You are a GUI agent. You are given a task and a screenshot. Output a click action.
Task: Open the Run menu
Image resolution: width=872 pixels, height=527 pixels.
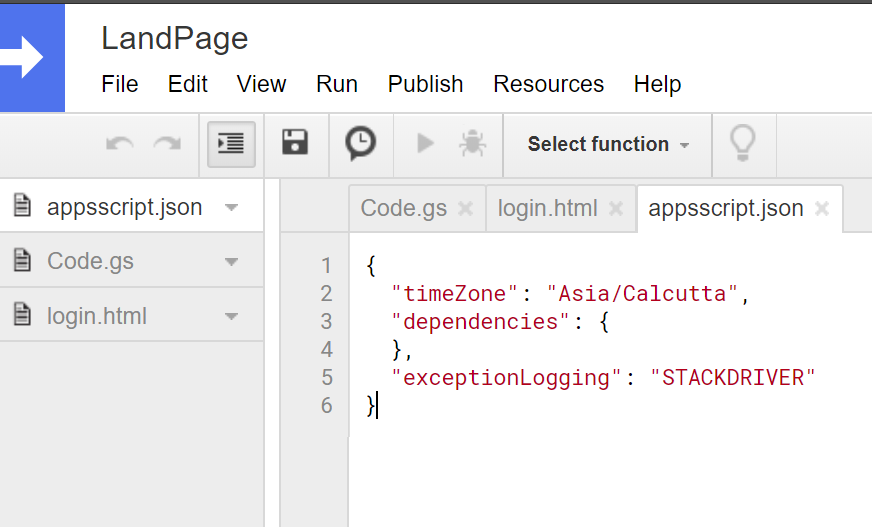pyautogui.click(x=336, y=84)
